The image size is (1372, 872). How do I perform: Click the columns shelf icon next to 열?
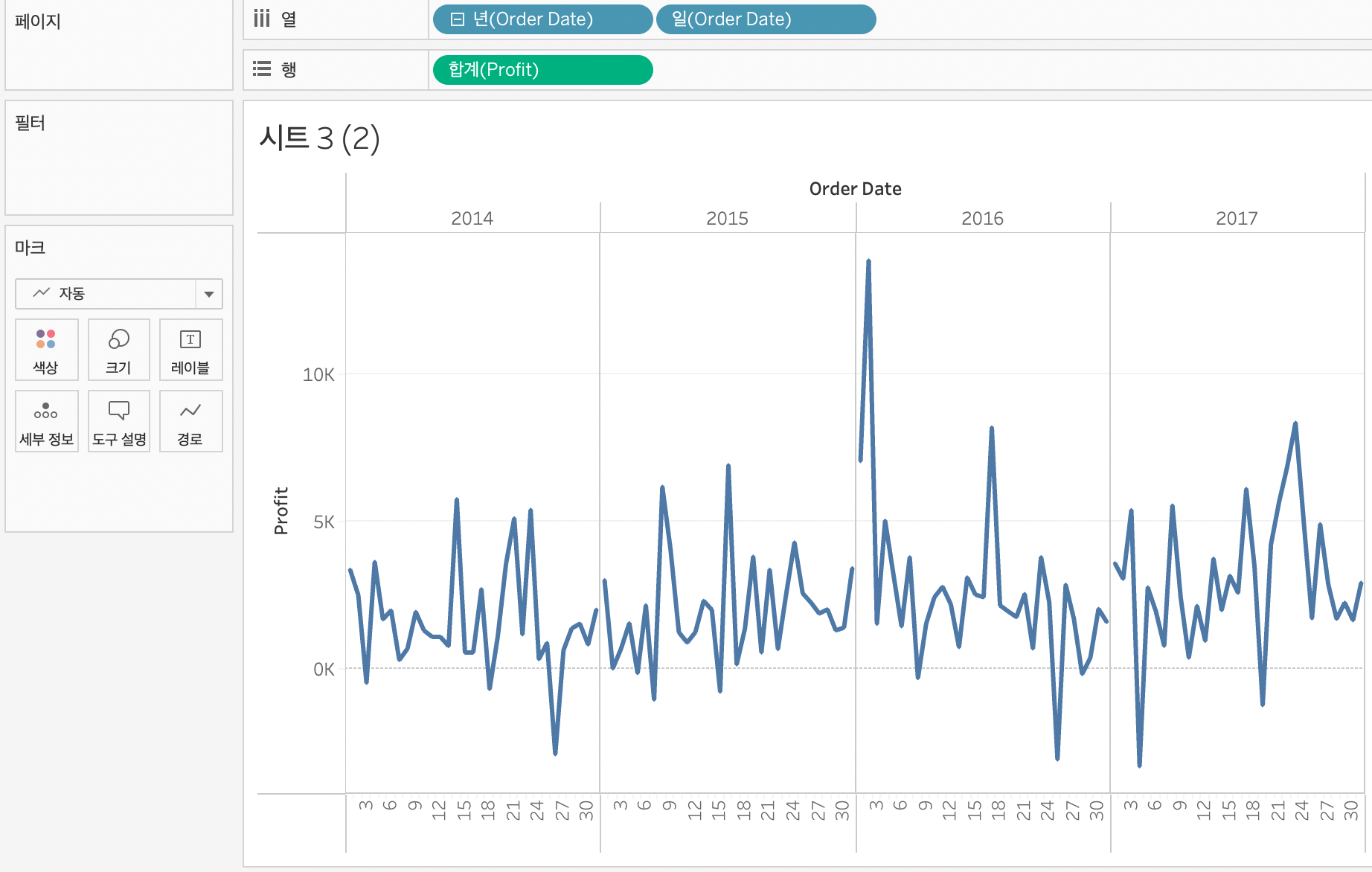click(x=262, y=19)
